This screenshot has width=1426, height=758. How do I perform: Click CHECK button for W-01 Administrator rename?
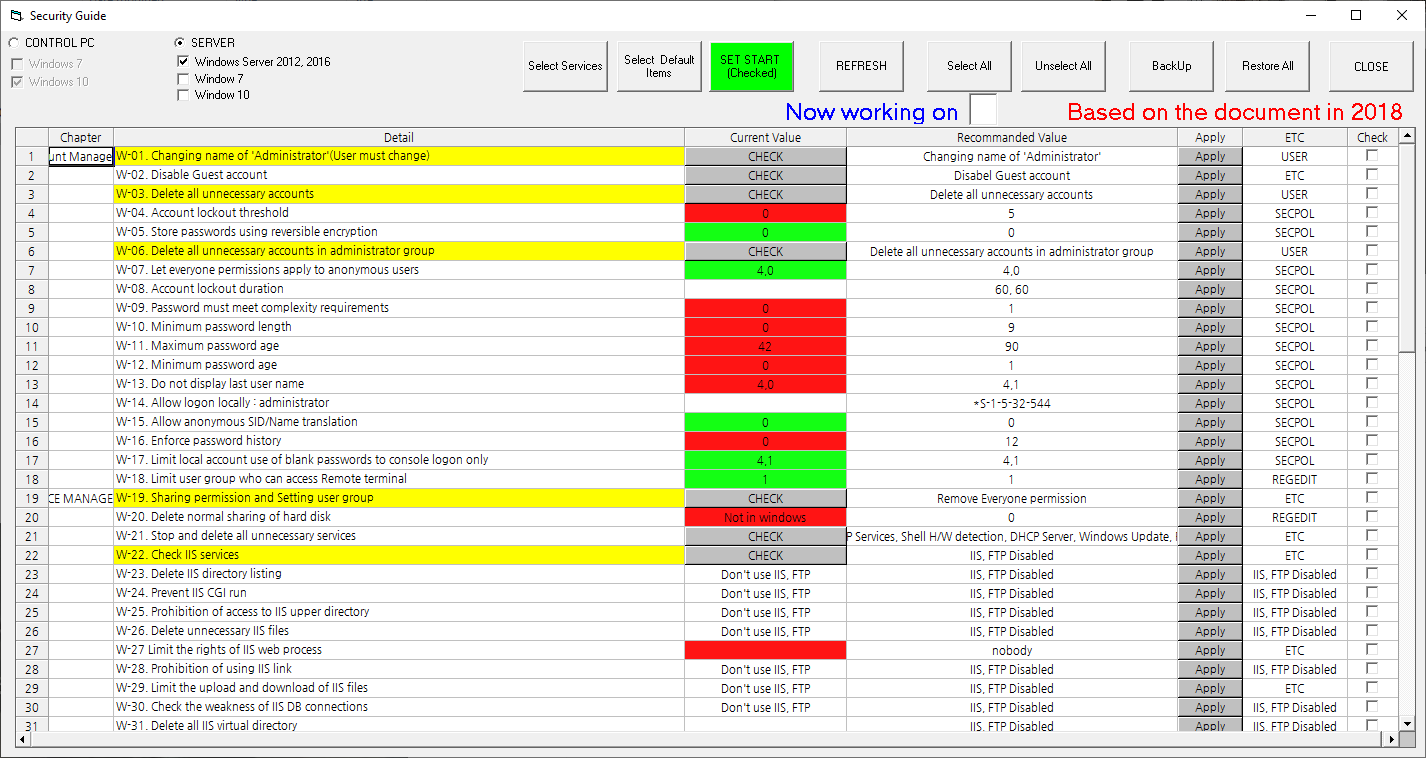[765, 156]
